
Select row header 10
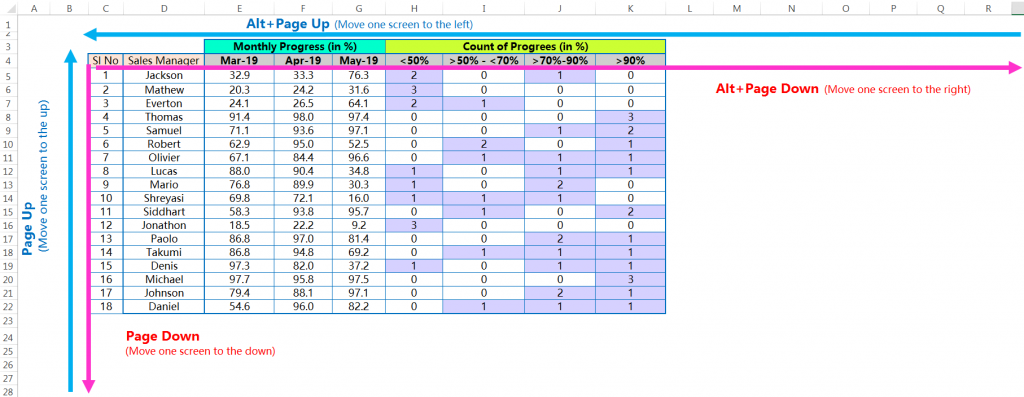coord(9,144)
